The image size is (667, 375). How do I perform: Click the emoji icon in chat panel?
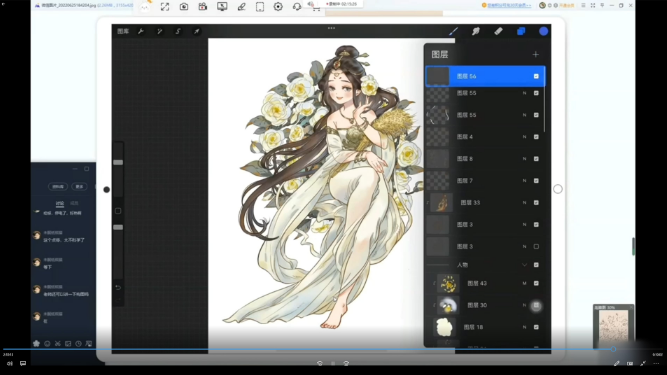point(47,344)
